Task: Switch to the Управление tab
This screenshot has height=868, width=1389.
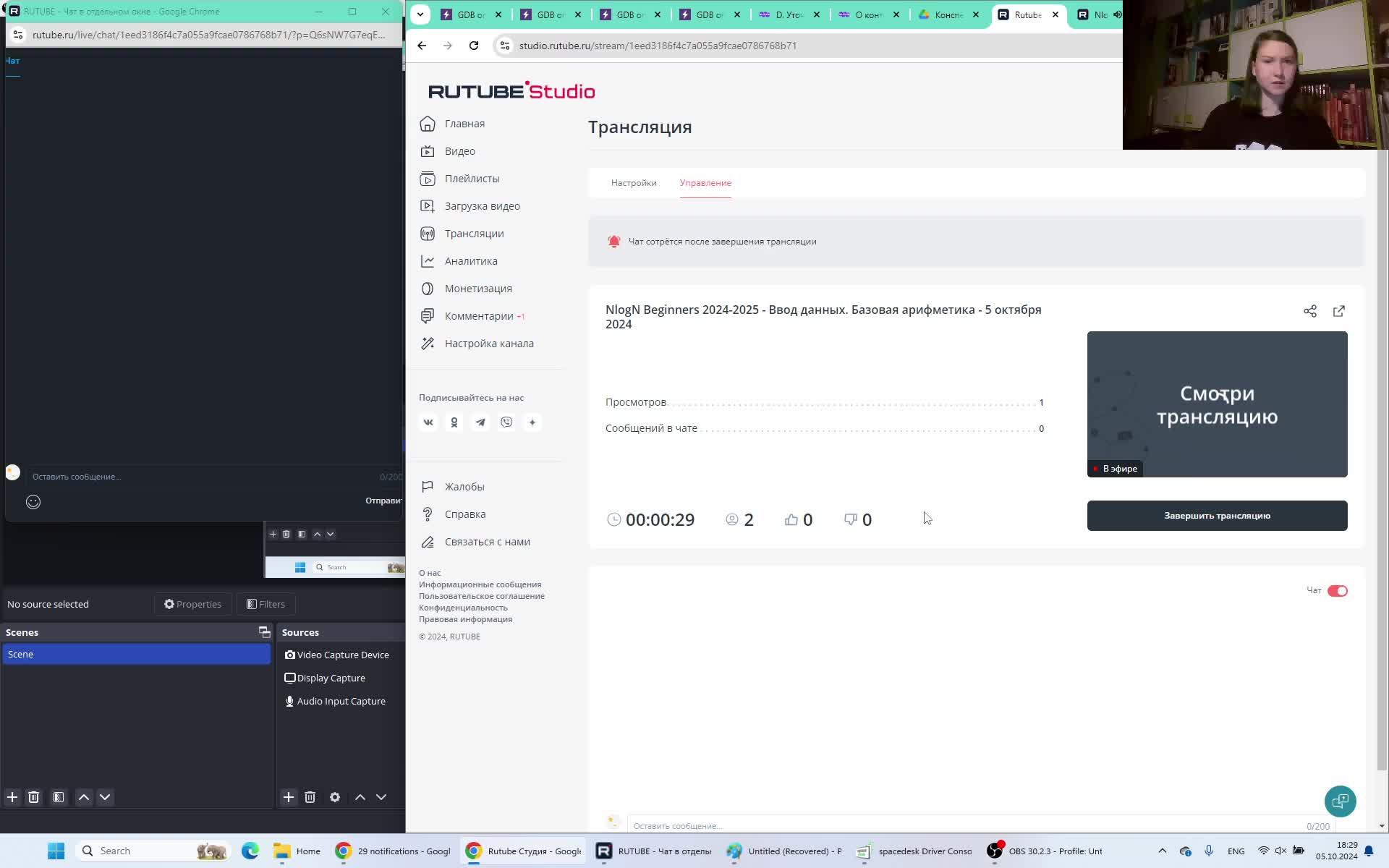Action: pos(705,183)
